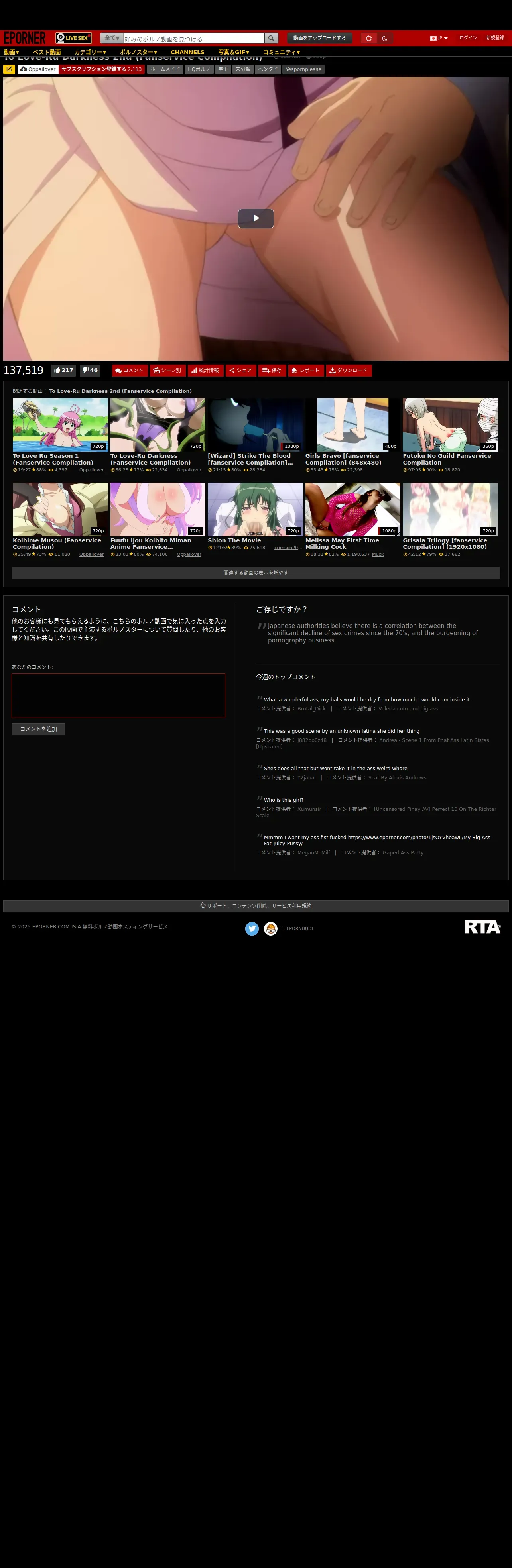Select the ホームメイド tag

(165, 69)
